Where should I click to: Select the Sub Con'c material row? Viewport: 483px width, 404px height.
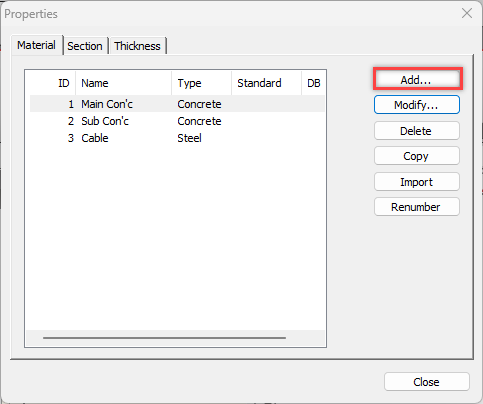click(177, 121)
